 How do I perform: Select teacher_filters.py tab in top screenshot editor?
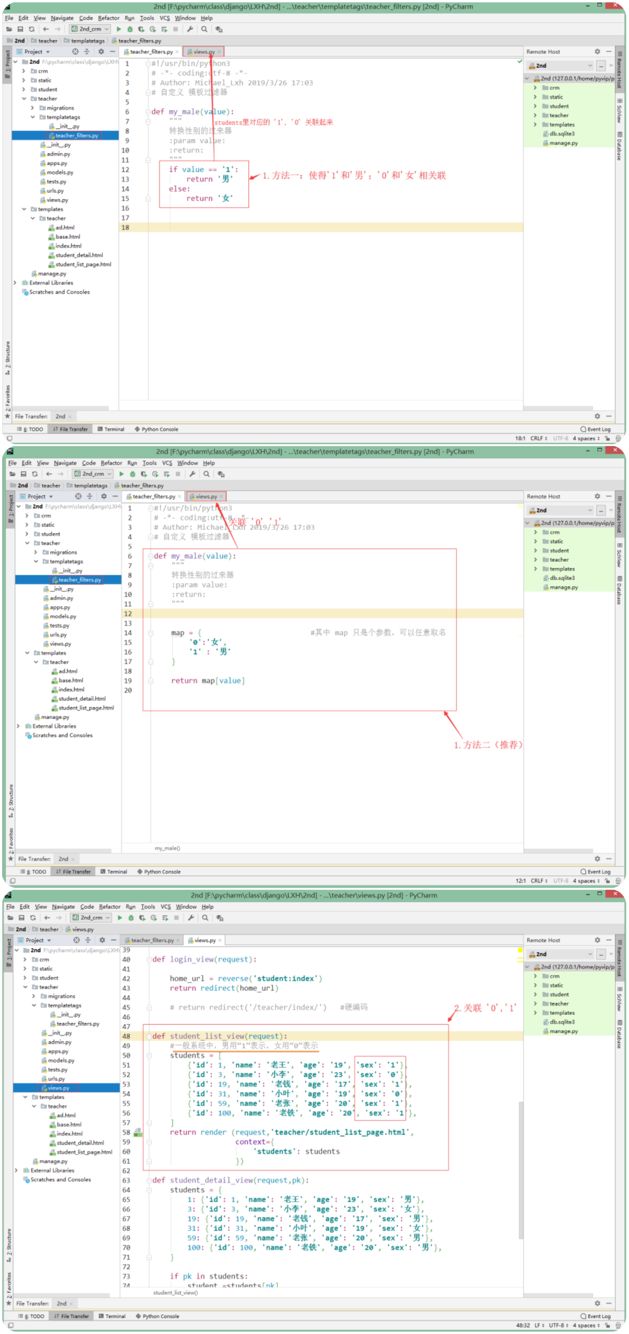[x=151, y=50]
